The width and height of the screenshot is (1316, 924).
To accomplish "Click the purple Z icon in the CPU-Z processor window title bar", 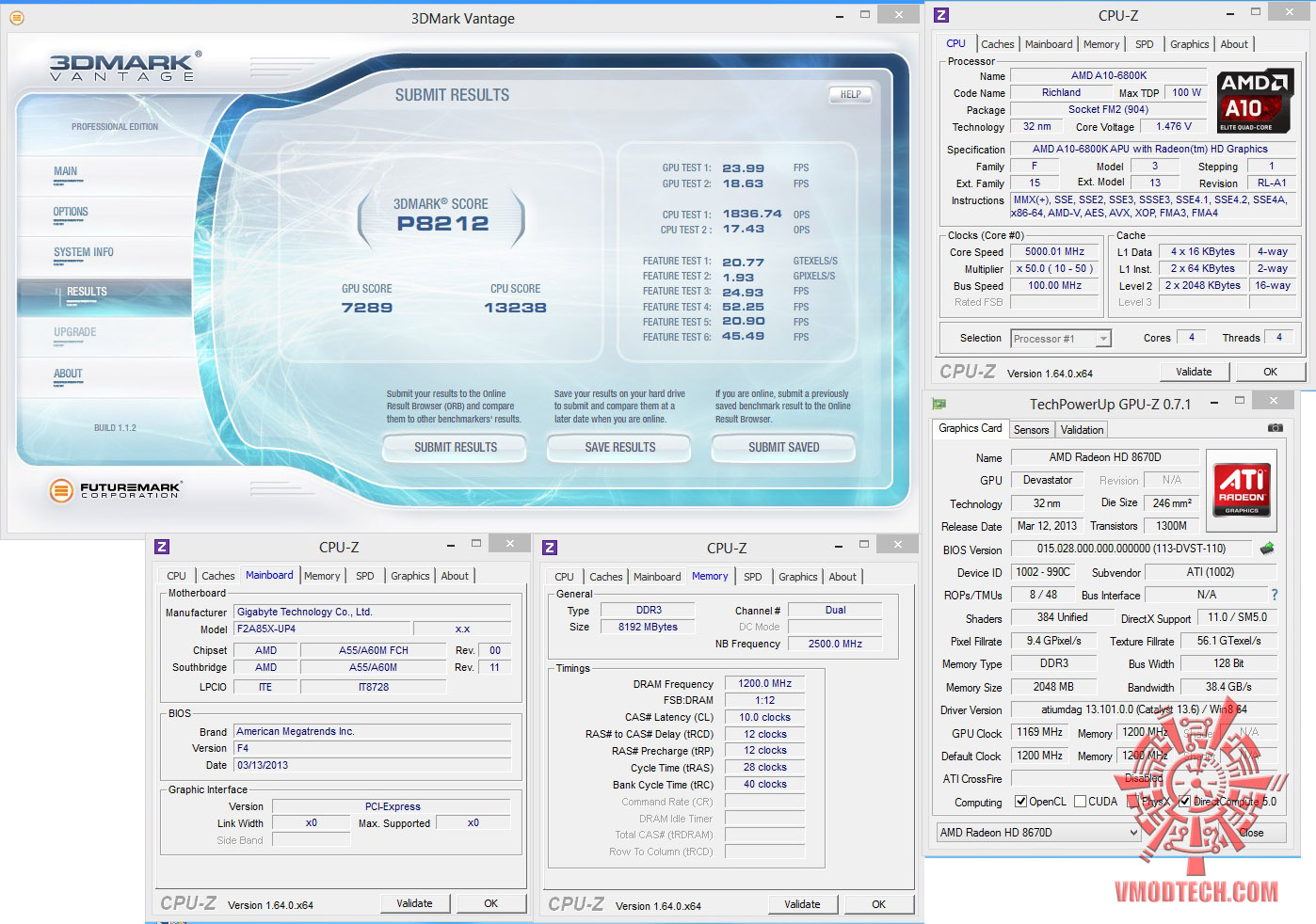I will (x=940, y=15).
